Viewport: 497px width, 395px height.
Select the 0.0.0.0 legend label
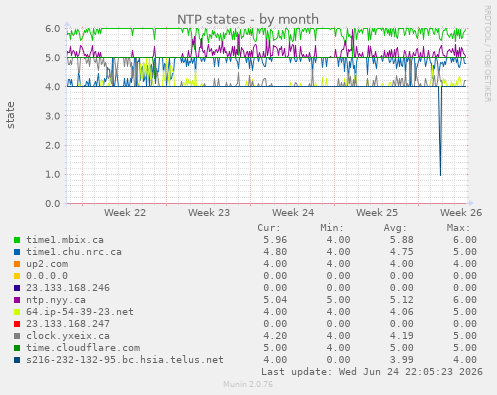coord(47,276)
